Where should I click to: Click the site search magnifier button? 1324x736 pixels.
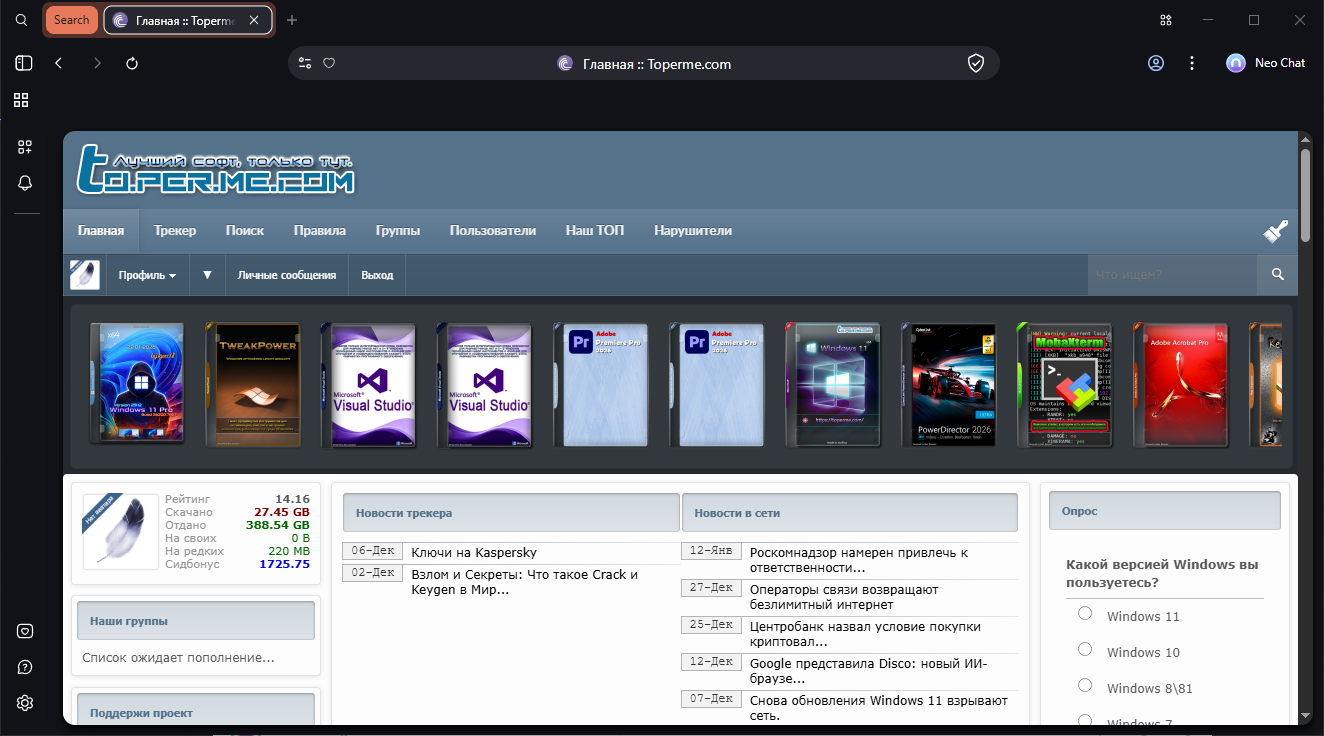1277,274
